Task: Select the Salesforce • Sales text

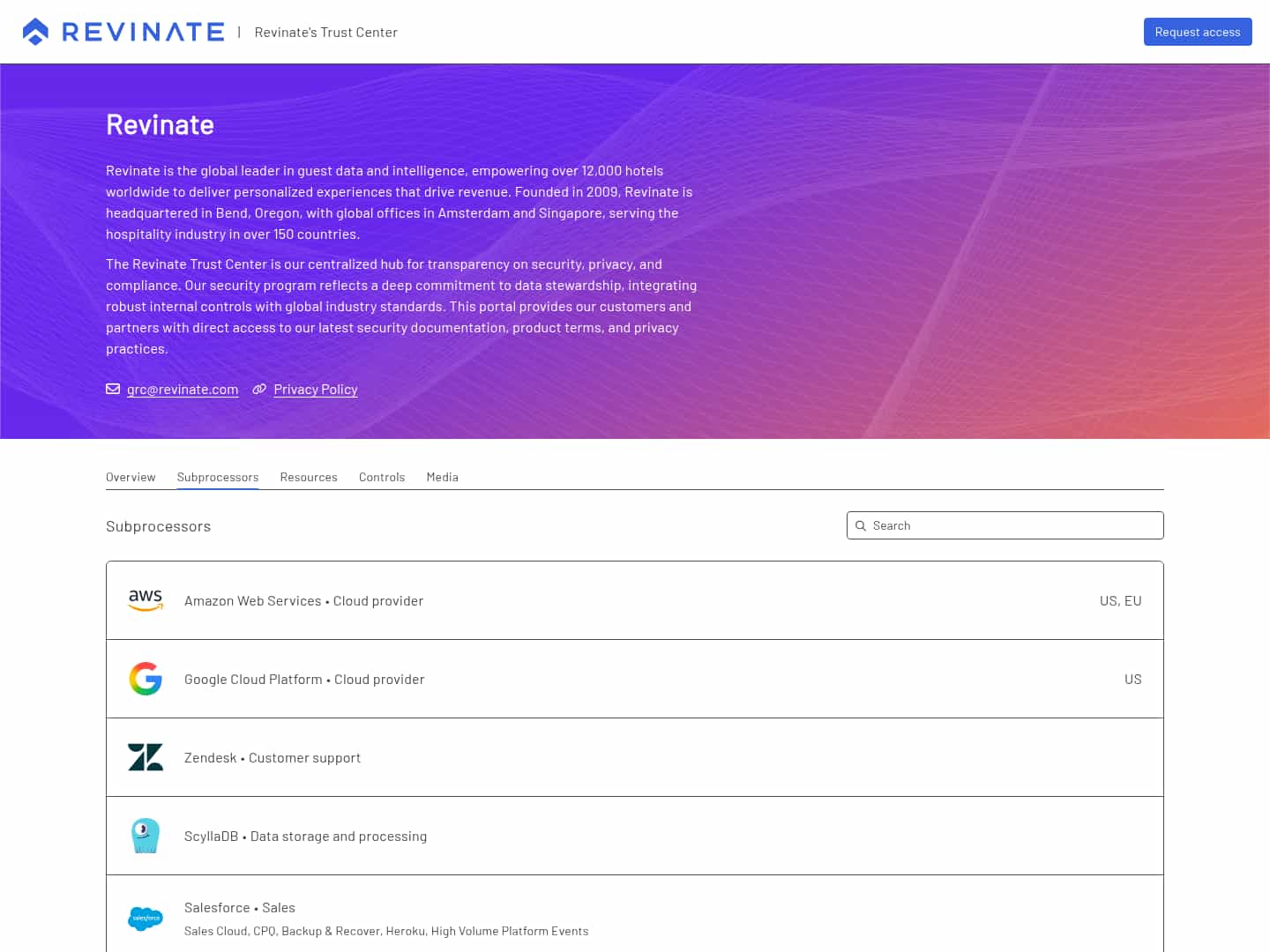Action: 240,908
